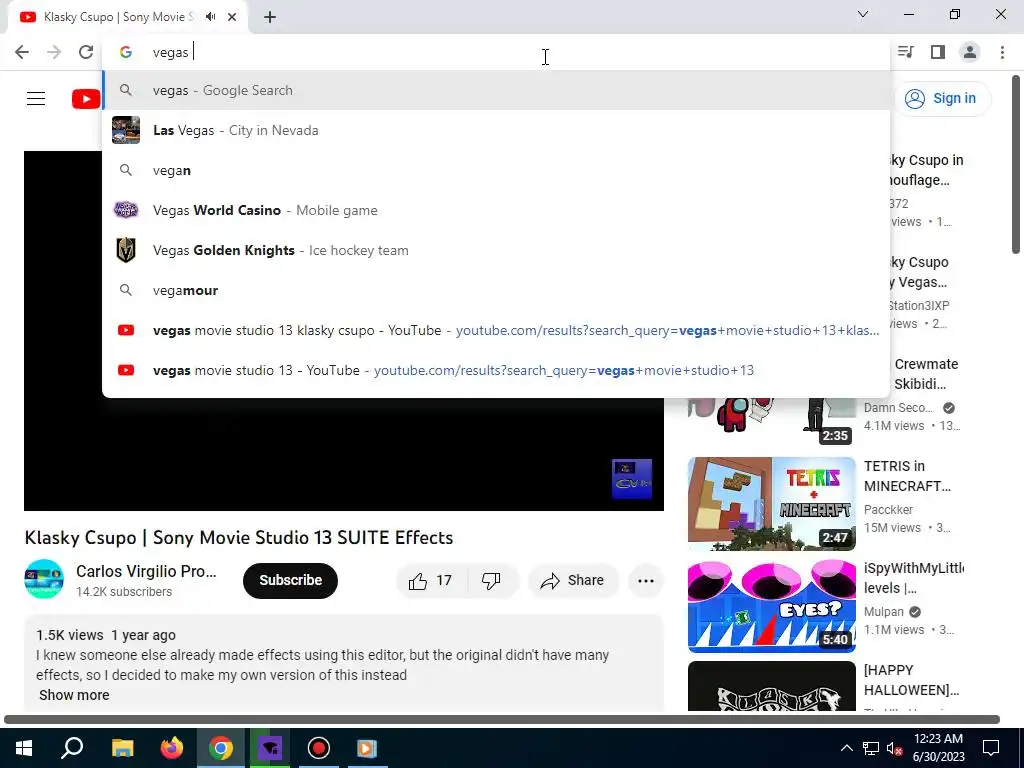Open 'TETRIS in MINECRAFT...' video title
Image resolution: width=1024 pixels, height=768 pixels.
click(907, 476)
